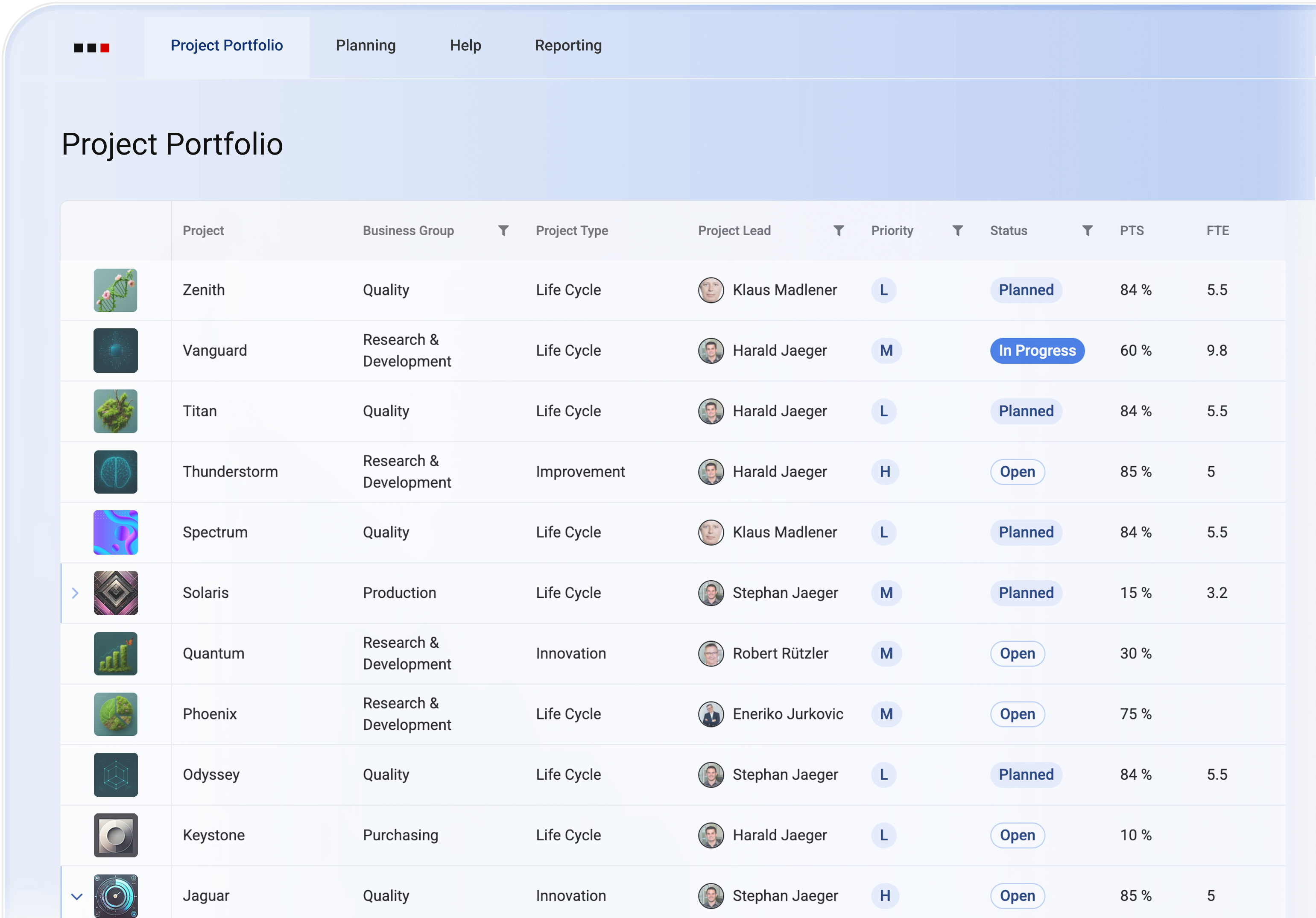Click Thunderstorm's Open status badge

coord(1017,472)
